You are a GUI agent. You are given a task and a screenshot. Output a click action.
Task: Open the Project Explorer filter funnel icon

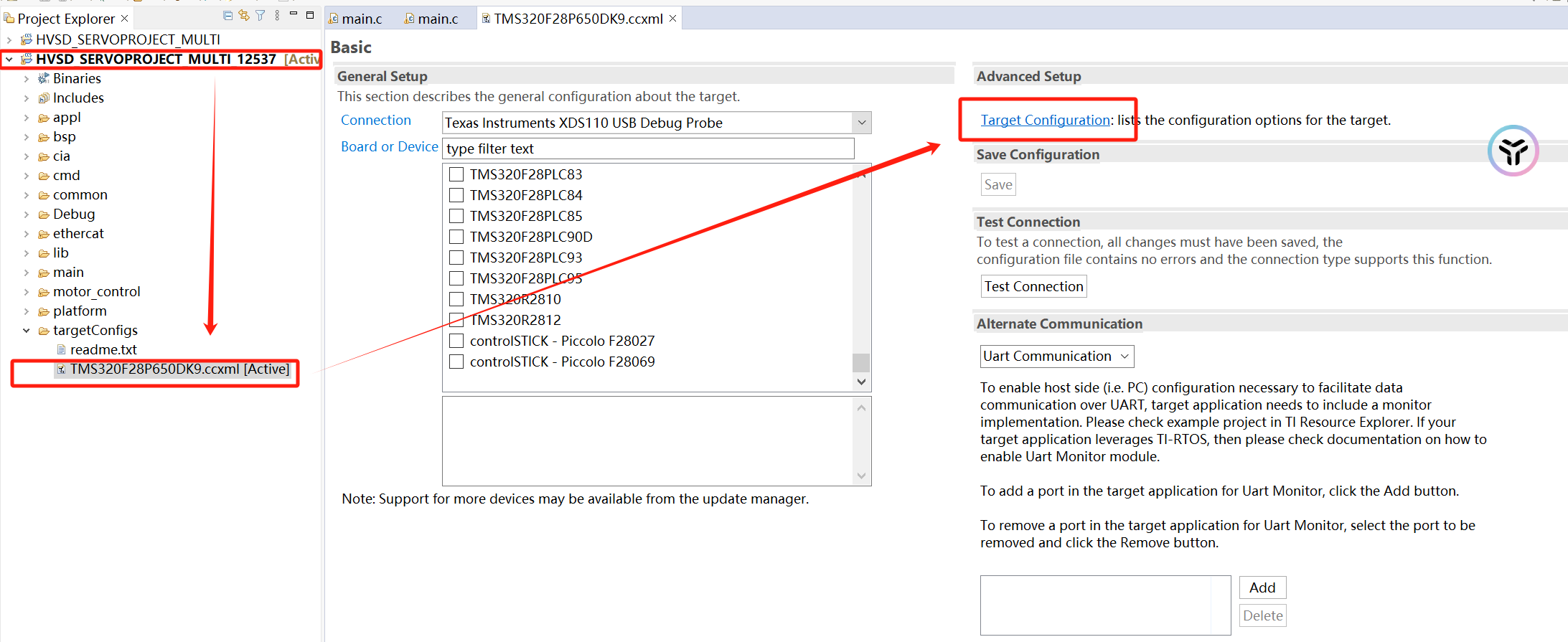coord(260,15)
